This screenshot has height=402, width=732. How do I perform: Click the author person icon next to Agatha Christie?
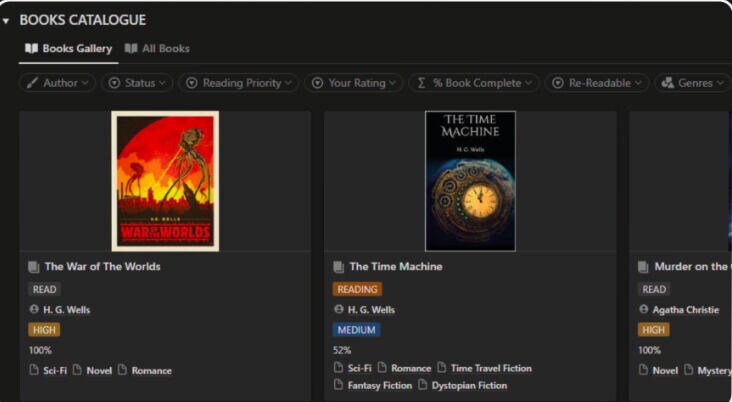[644, 310]
